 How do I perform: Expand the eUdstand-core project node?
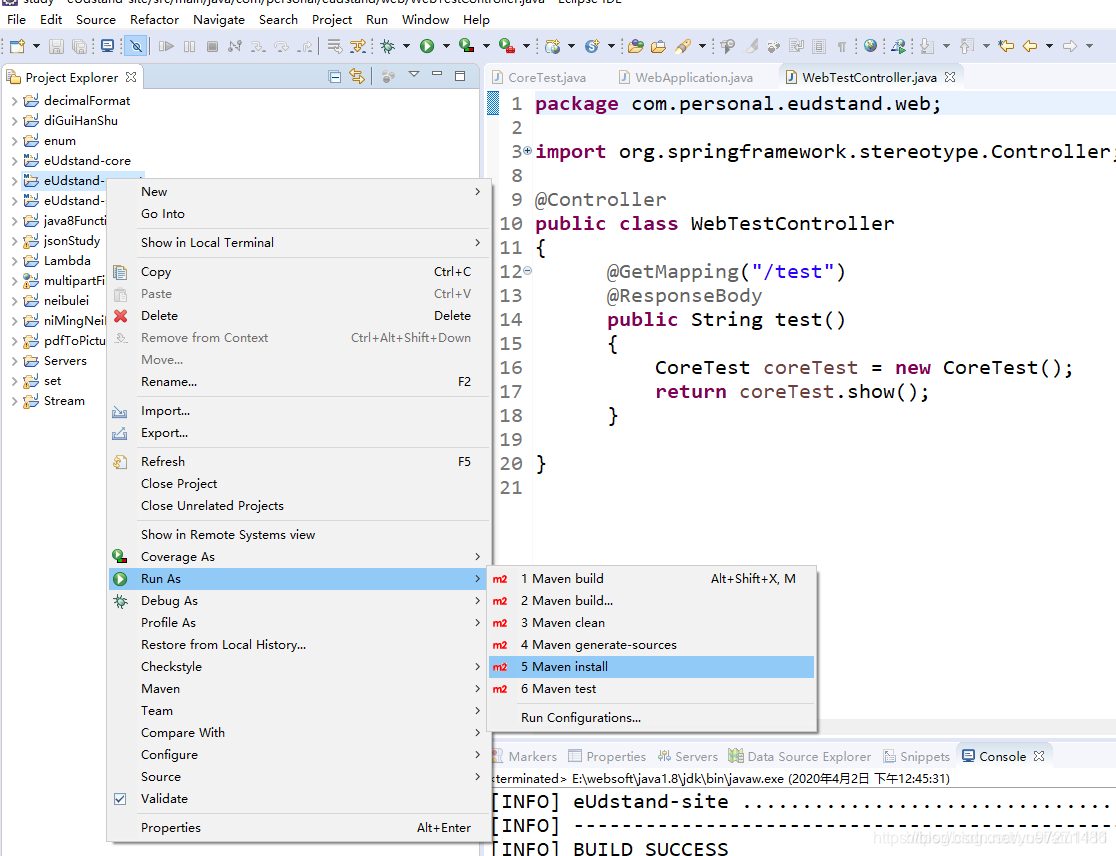click(x=14, y=161)
